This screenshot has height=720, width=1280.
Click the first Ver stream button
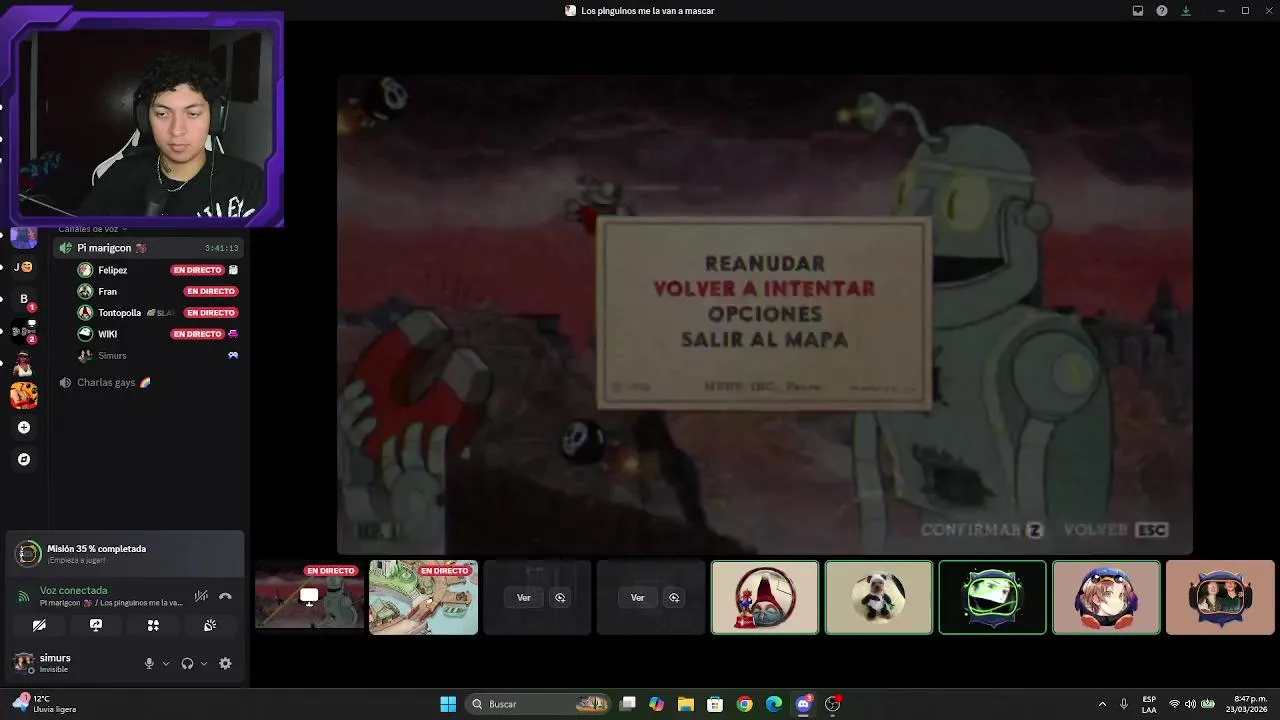click(524, 597)
